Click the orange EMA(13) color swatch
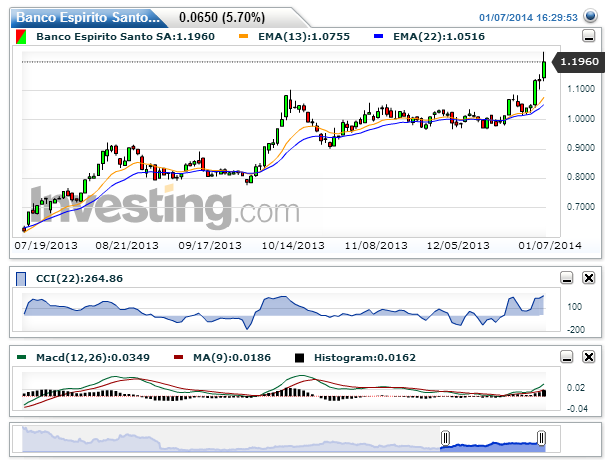Viewport: 612px width, 465px height. [243, 36]
